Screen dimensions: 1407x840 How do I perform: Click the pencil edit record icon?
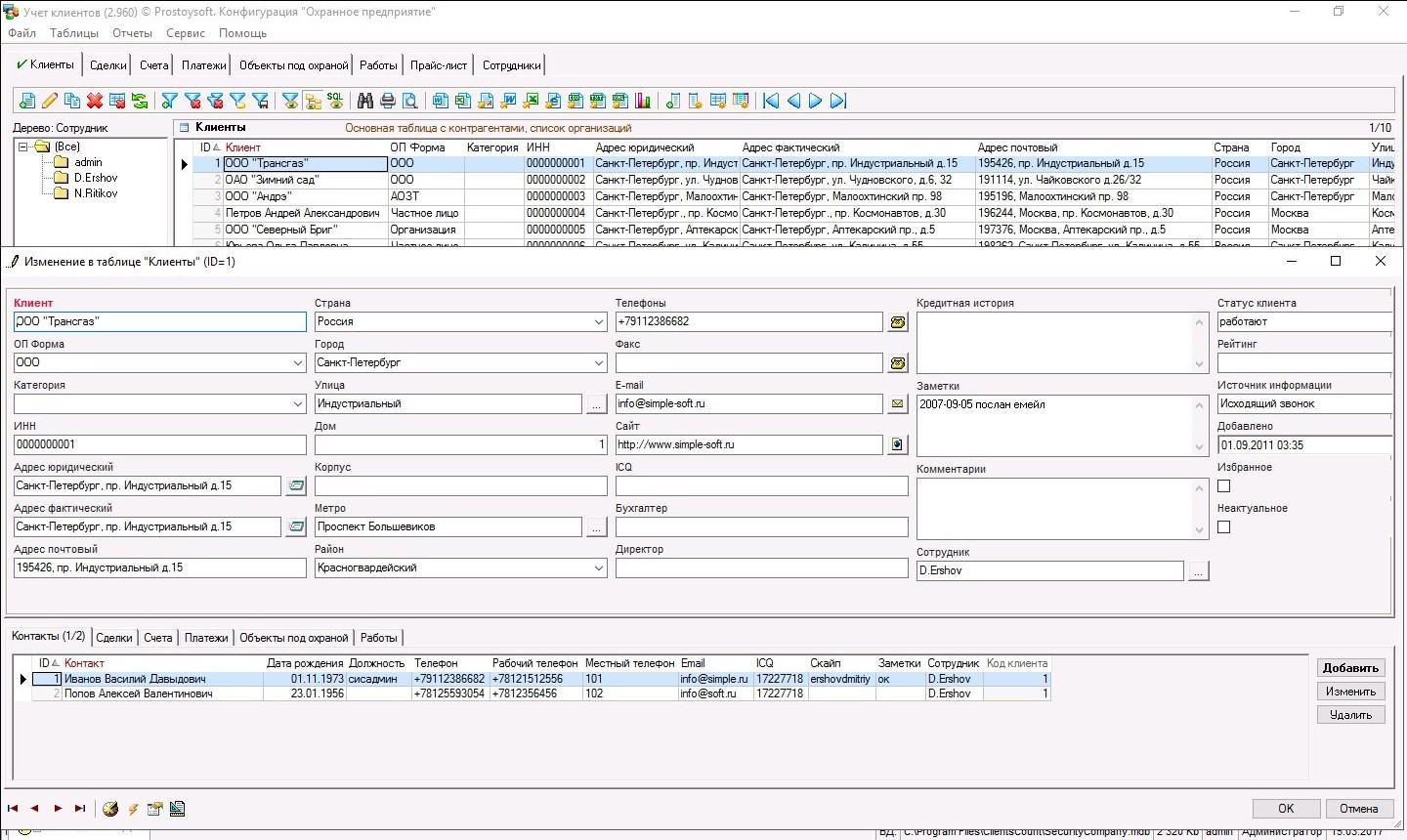pos(50,101)
